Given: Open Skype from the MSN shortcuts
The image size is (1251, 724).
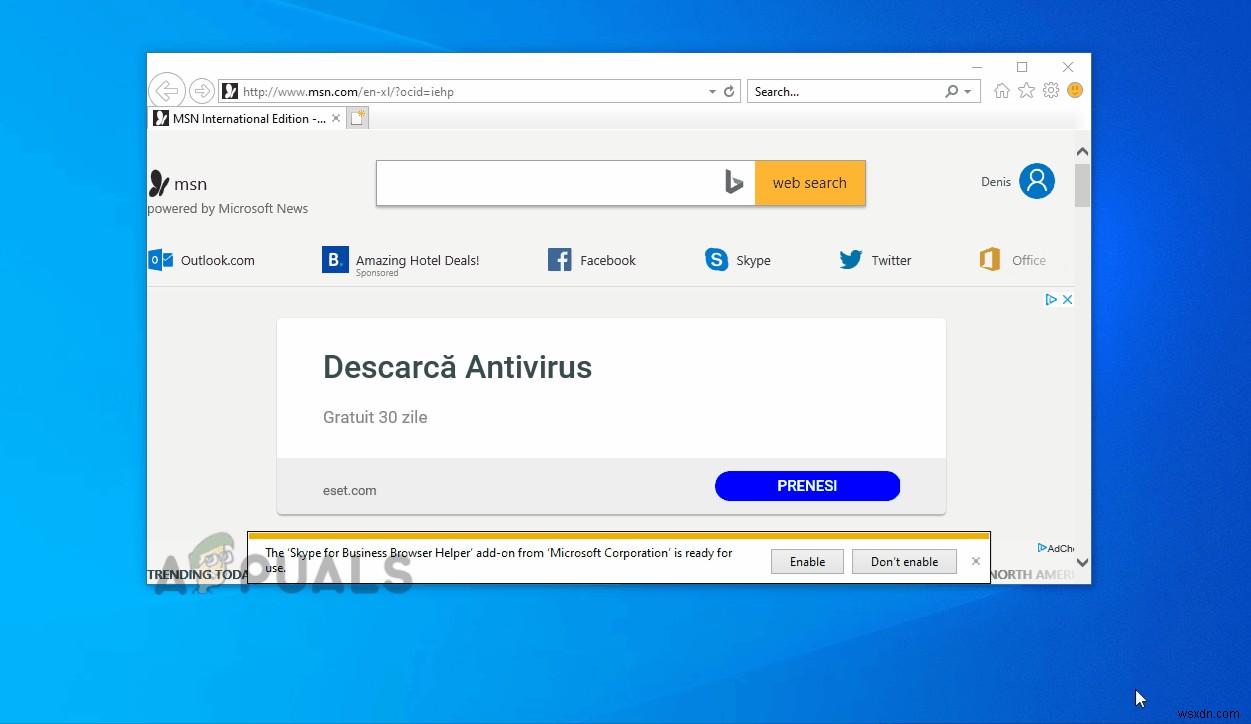Looking at the screenshot, I should [738, 259].
